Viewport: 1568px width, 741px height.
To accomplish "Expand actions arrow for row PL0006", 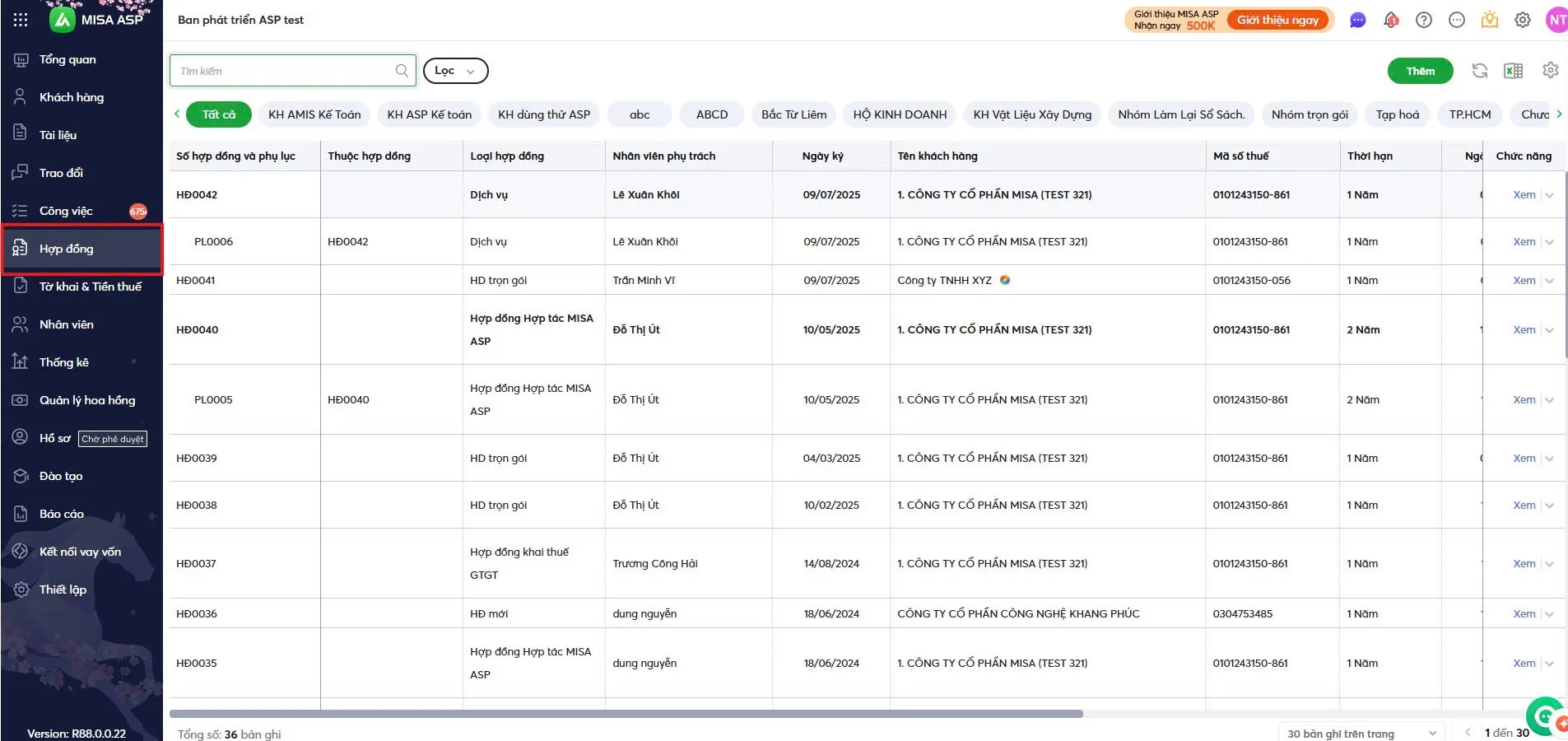I will click(1550, 242).
